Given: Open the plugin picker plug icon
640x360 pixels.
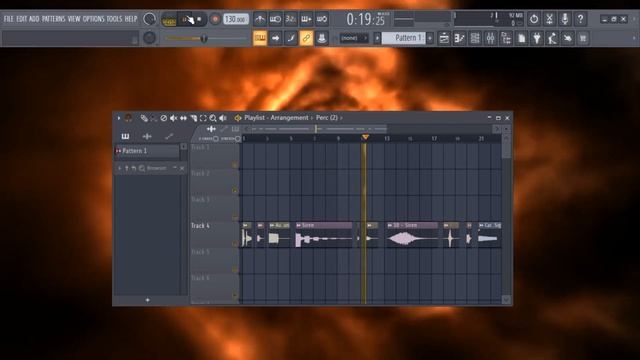Looking at the screenshot, I should click(537, 38).
